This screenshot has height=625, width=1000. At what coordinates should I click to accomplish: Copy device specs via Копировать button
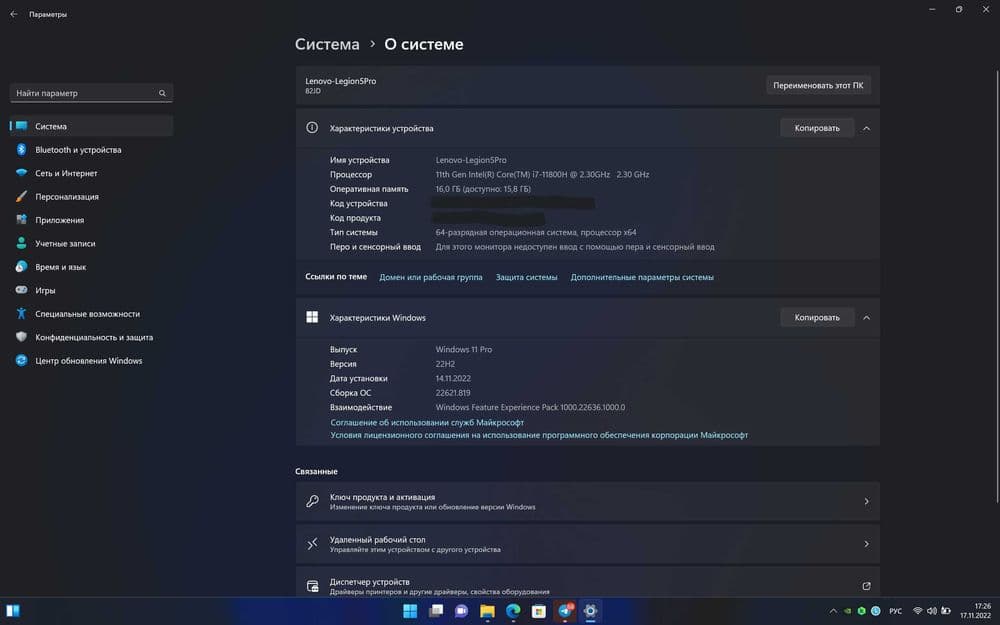pos(817,128)
